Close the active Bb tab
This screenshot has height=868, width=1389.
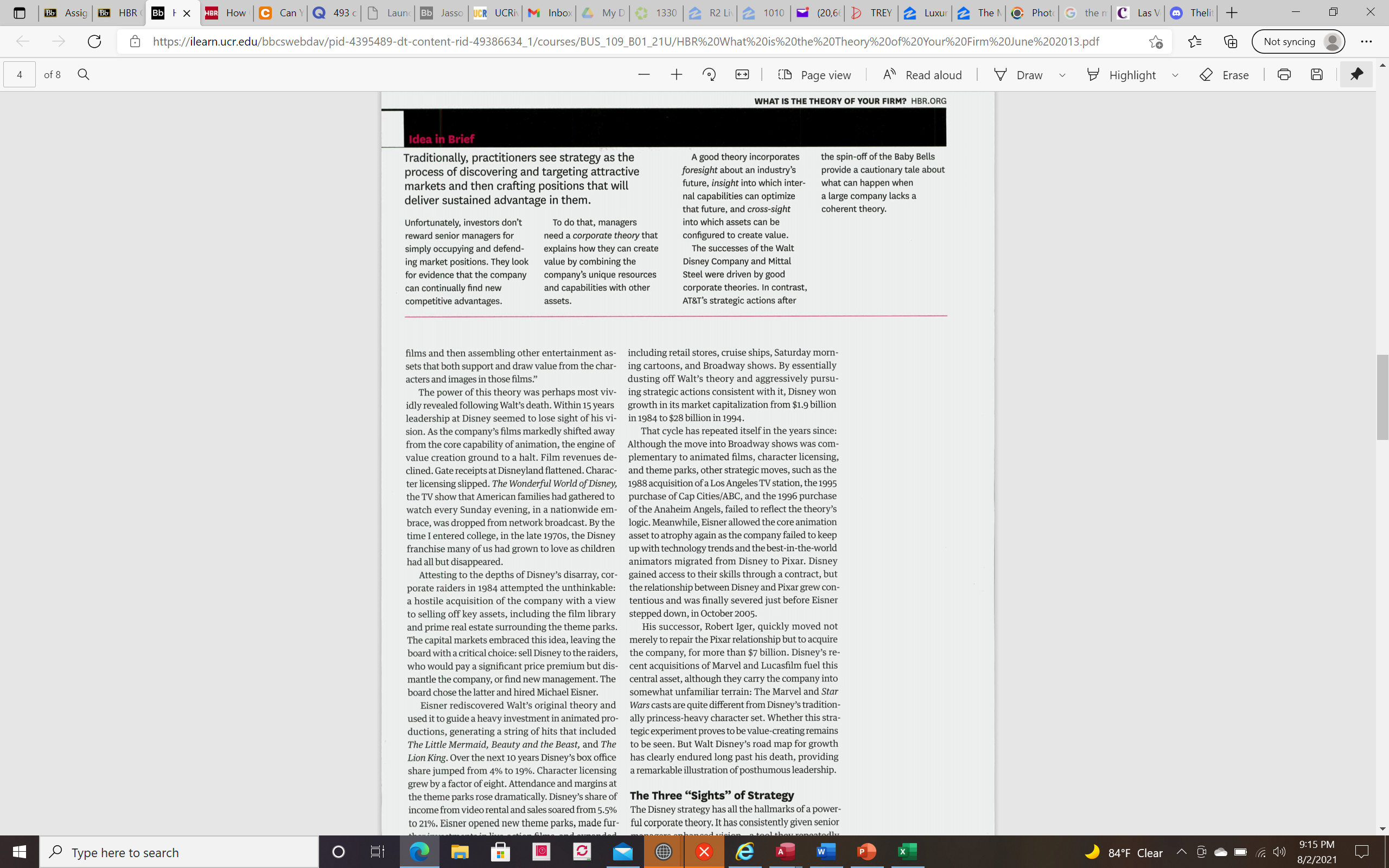187,13
